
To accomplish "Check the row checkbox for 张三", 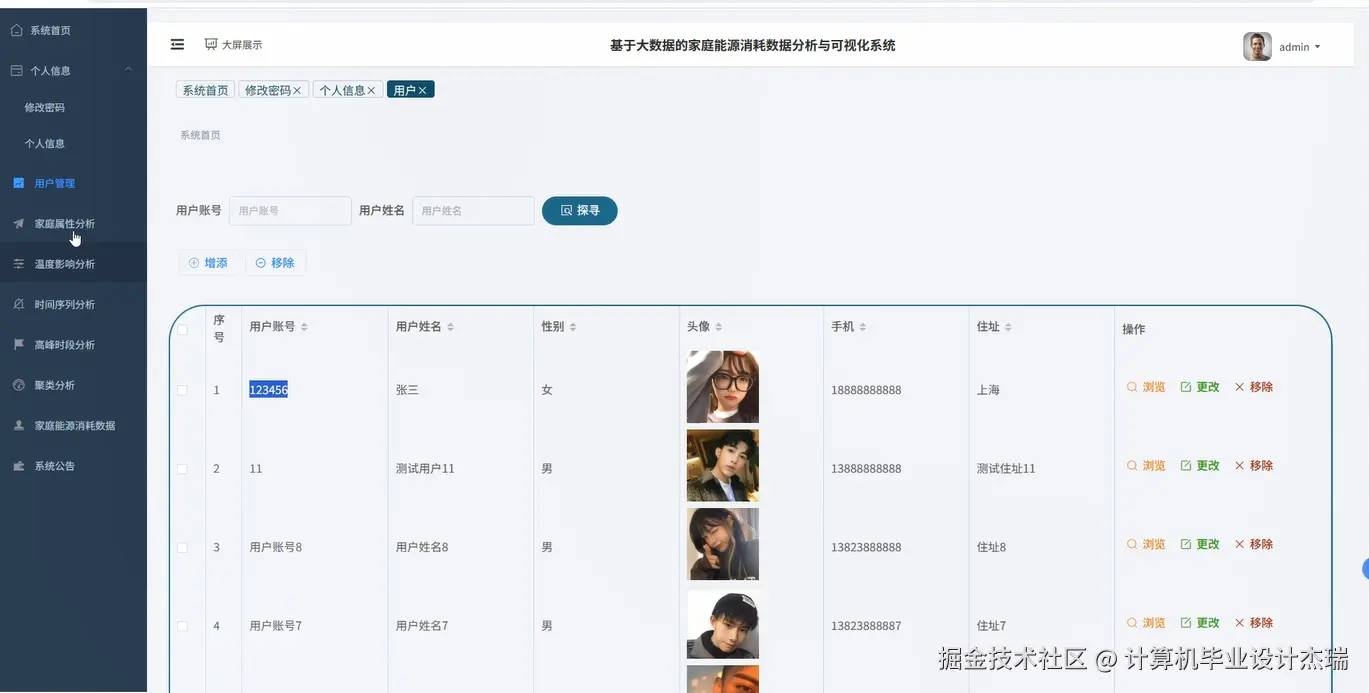I will pyautogui.click(x=182, y=390).
